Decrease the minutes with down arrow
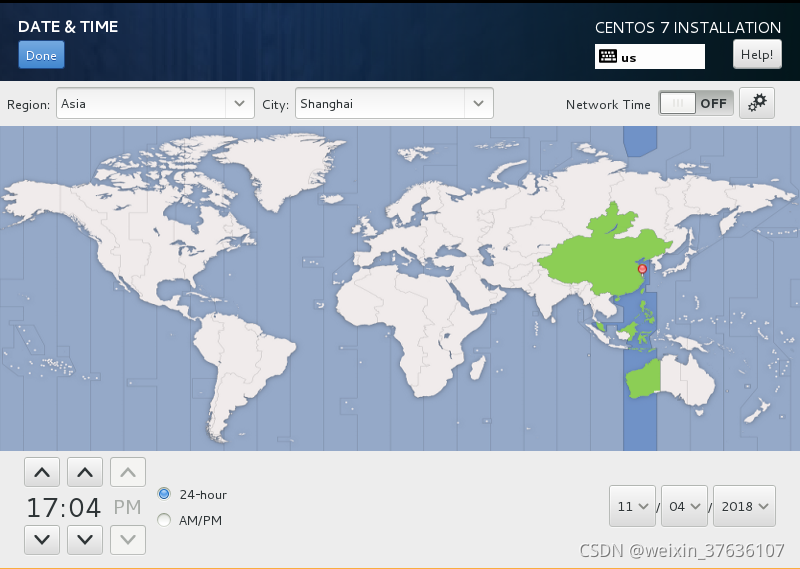This screenshot has width=800, height=569. pyautogui.click(x=85, y=539)
